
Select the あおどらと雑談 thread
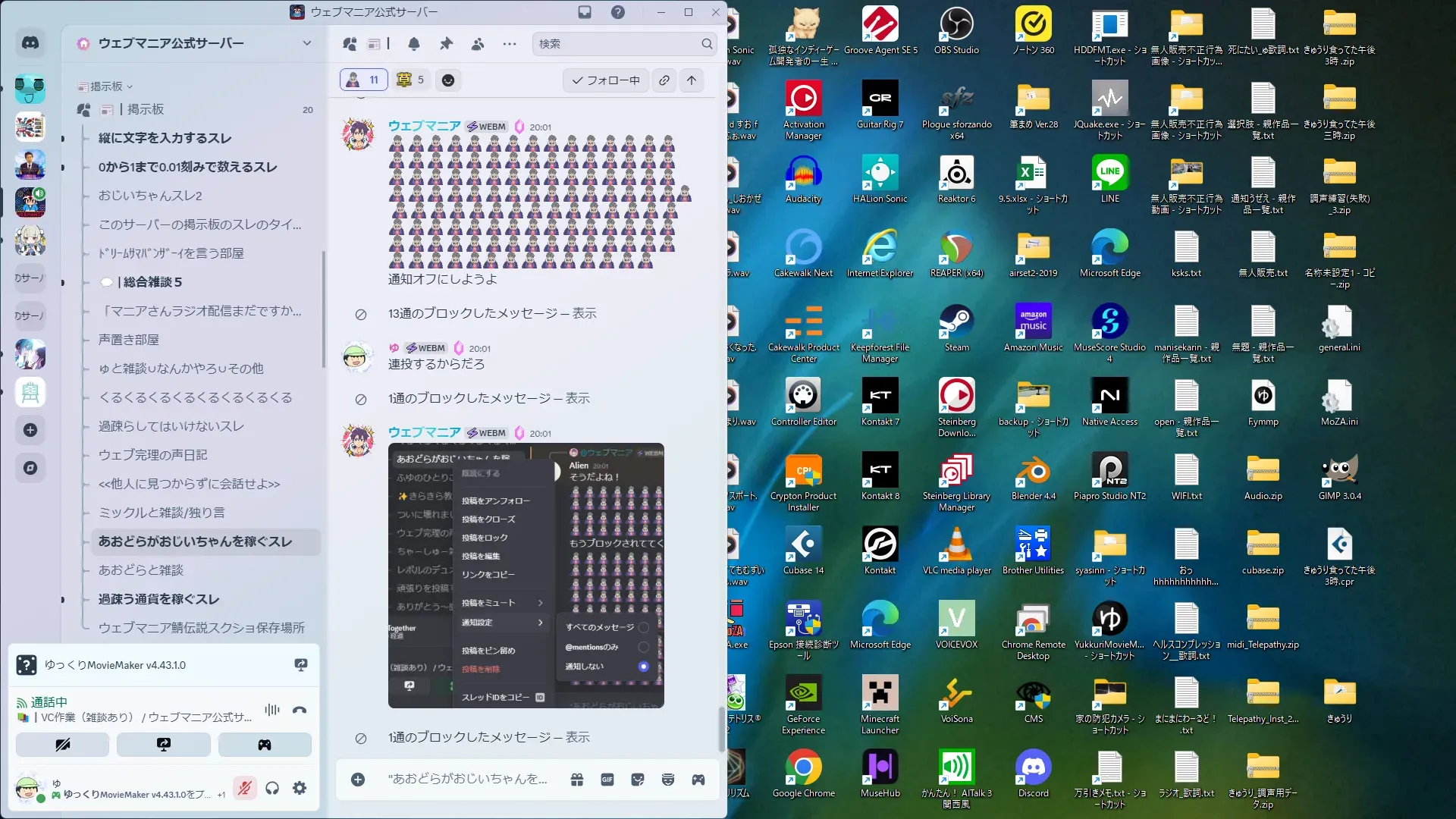pos(141,570)
